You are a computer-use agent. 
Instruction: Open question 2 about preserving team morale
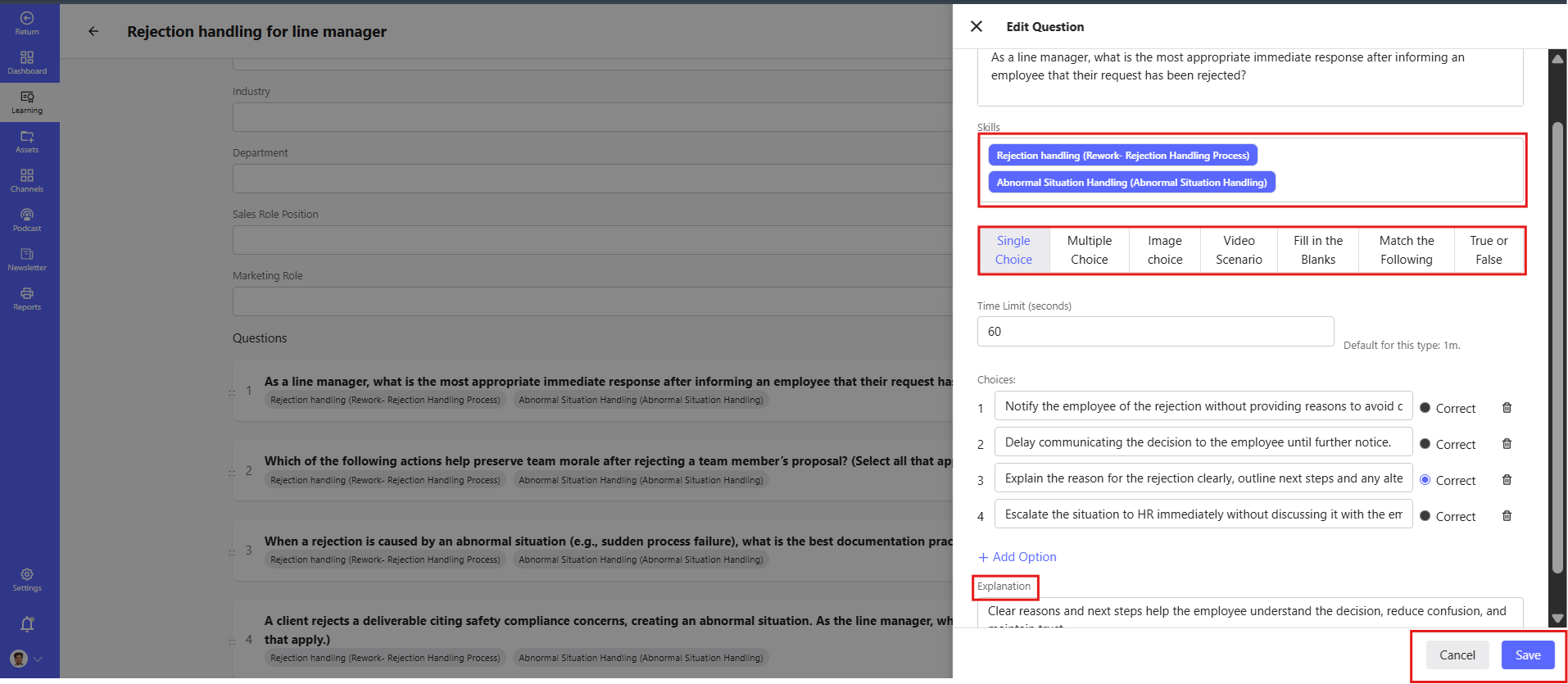coord(592,470)
